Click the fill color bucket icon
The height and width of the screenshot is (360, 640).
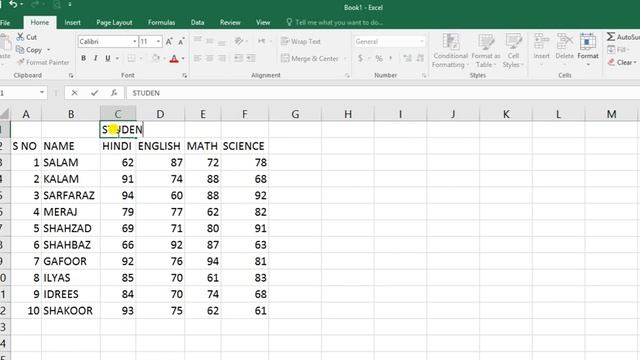(x=156, y=58)
